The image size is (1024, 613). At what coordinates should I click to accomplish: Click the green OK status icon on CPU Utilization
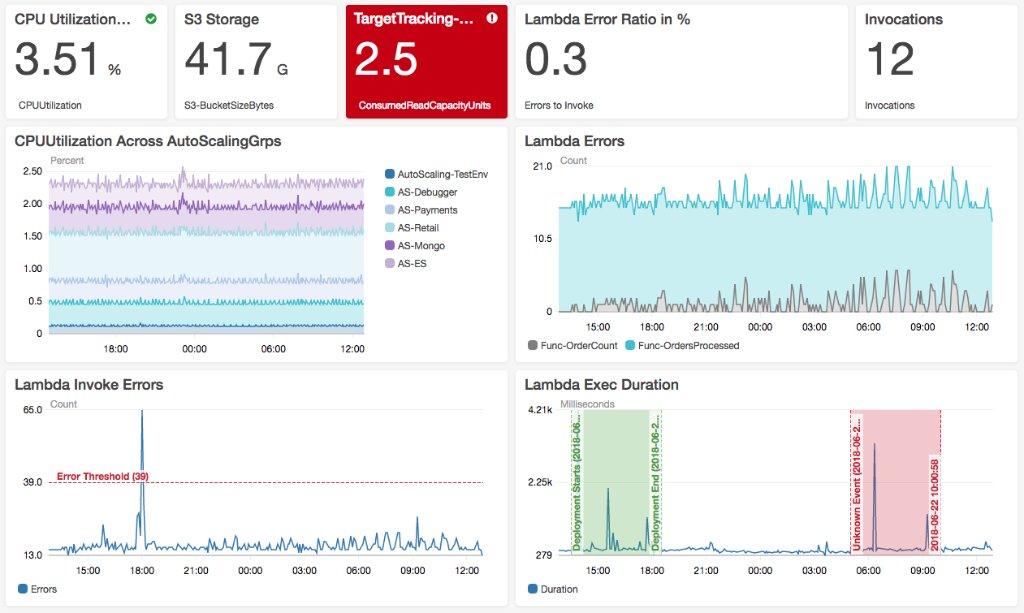tap(151, 19)
